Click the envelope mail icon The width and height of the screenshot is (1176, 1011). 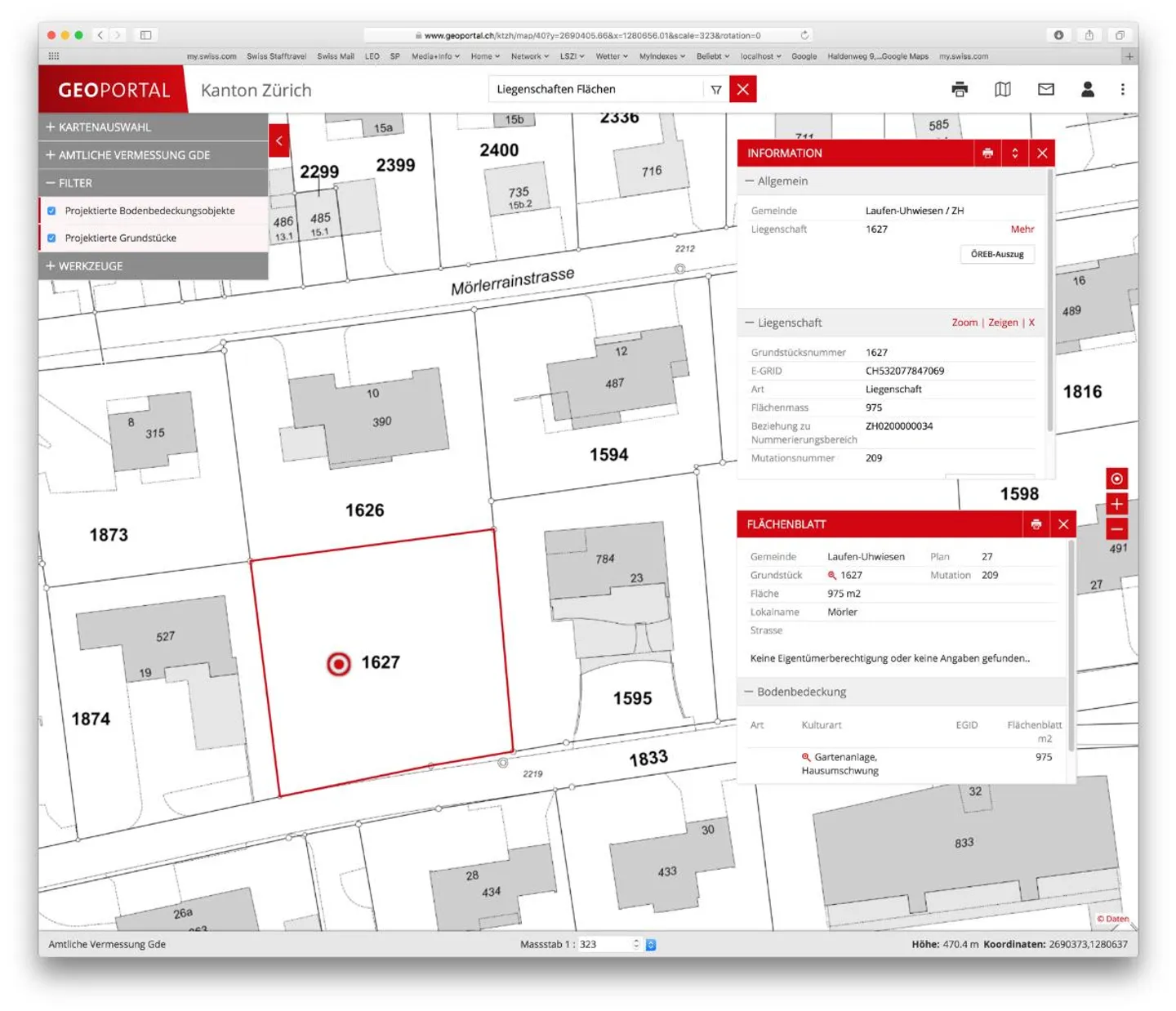click(x=1045, y=90)
